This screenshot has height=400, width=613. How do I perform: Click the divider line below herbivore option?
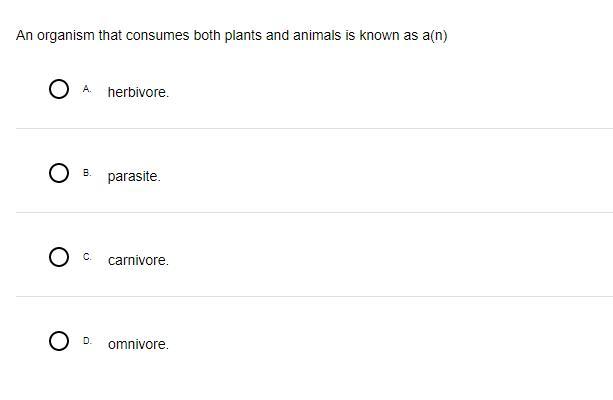314,128
